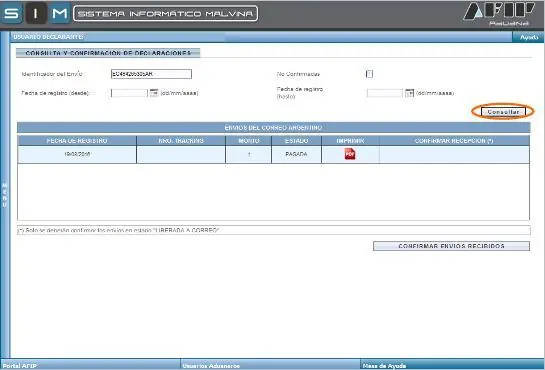Screen dimensions: 545x370
Task: Open Usuarios Aduaneros footer link
Action: tap(211, 365)
